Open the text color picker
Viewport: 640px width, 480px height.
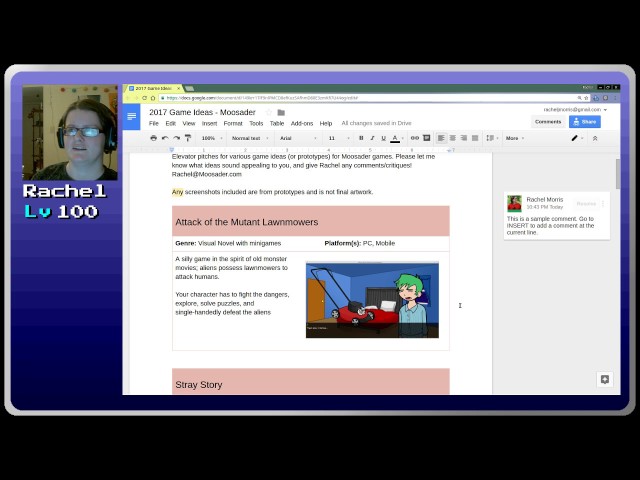395,139
